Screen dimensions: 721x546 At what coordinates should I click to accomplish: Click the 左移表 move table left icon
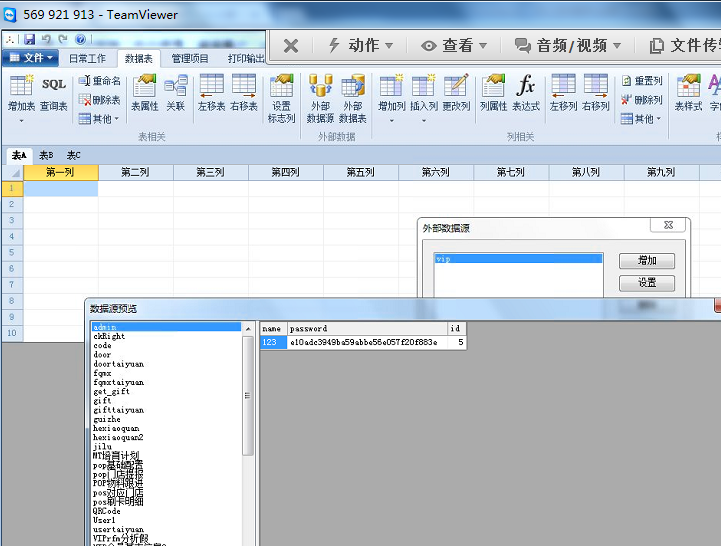211,91
